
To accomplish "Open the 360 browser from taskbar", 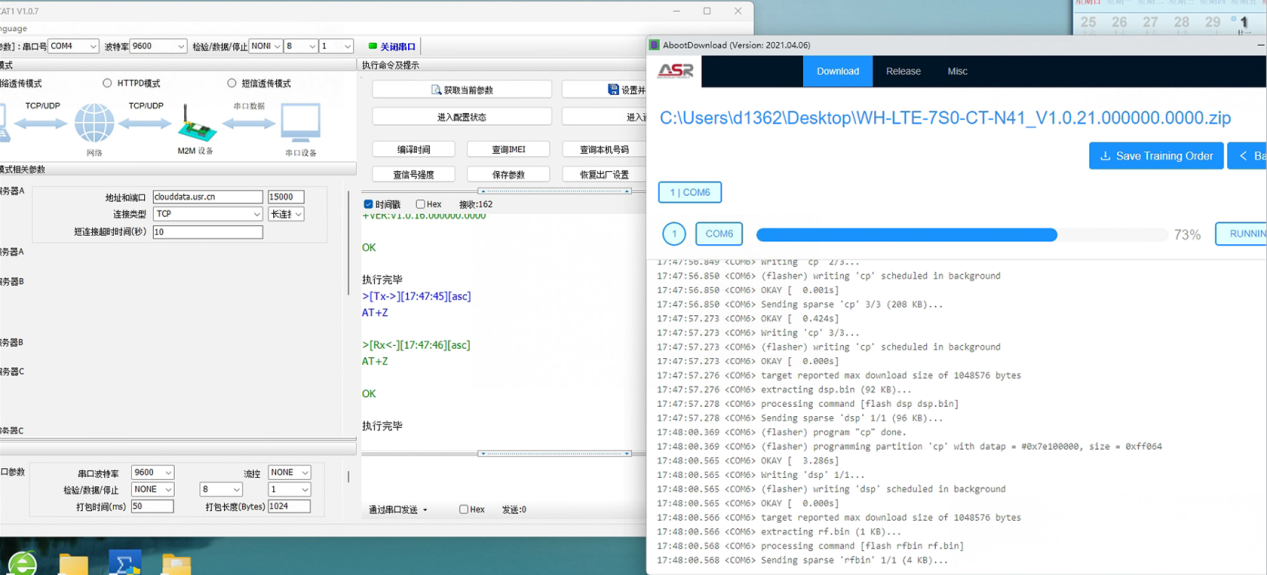I will pyautogui.click(x=22, y=564).
